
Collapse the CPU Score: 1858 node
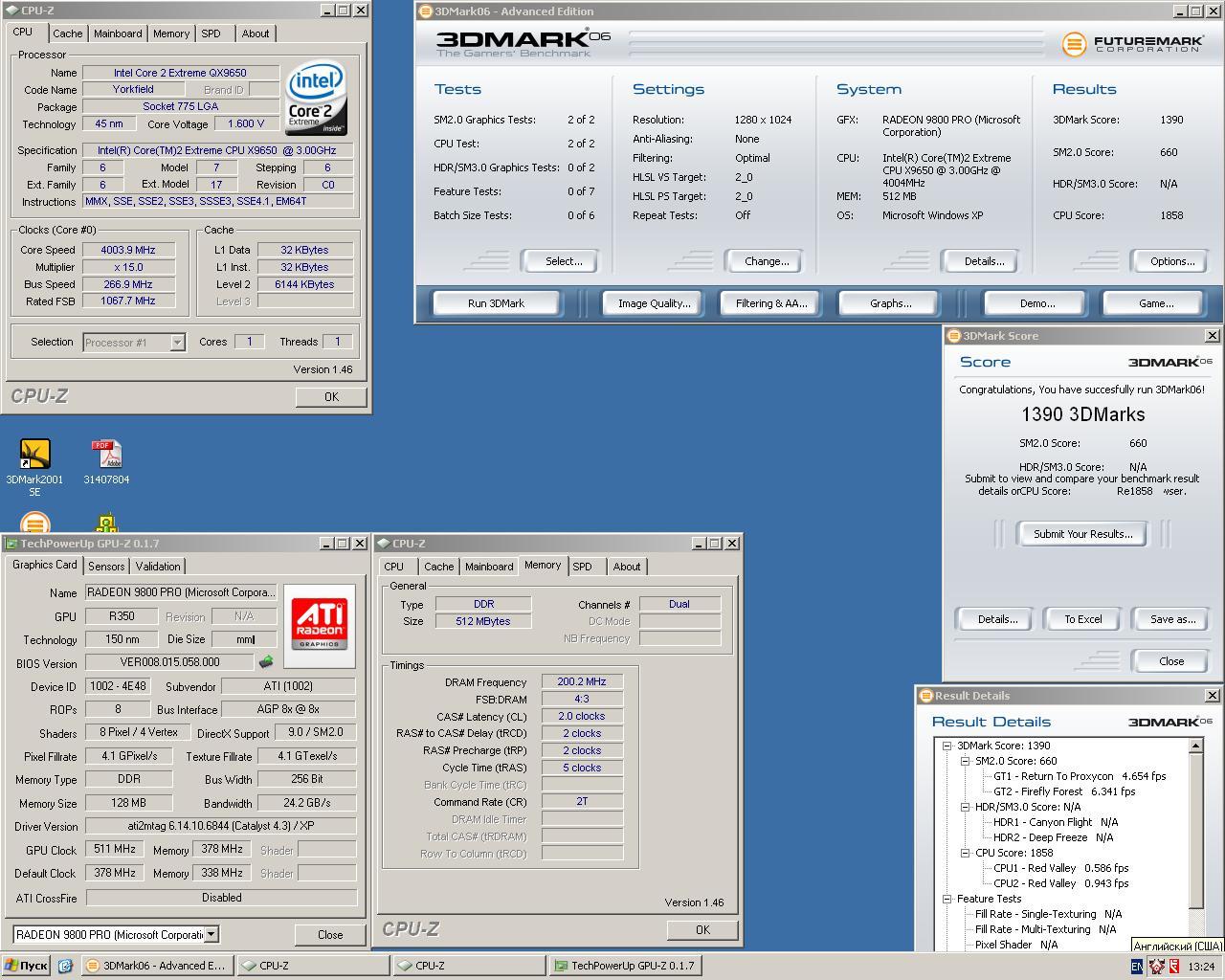coord(965,853)
